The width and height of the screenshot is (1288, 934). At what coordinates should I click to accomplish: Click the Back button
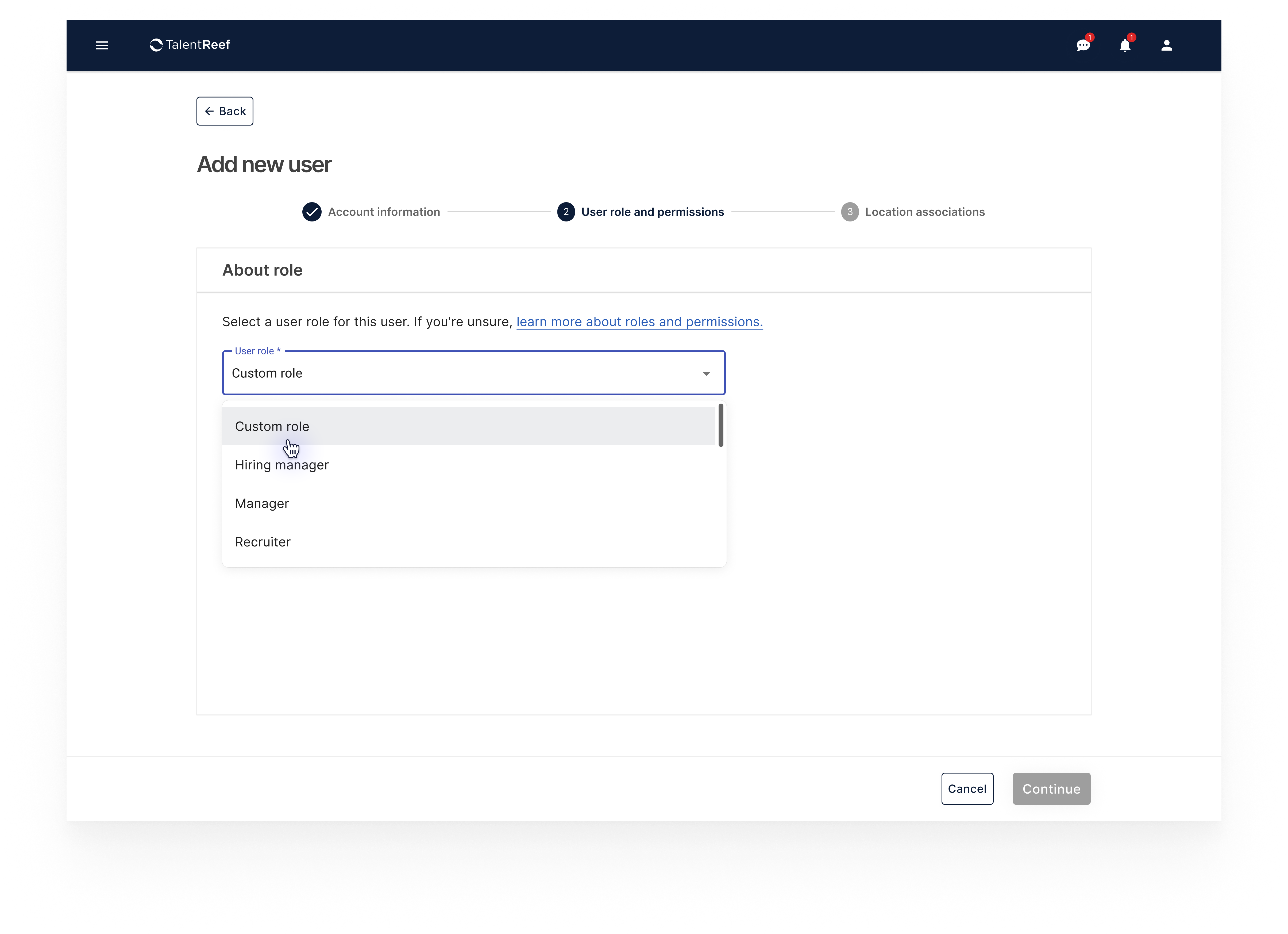(225, 111)
